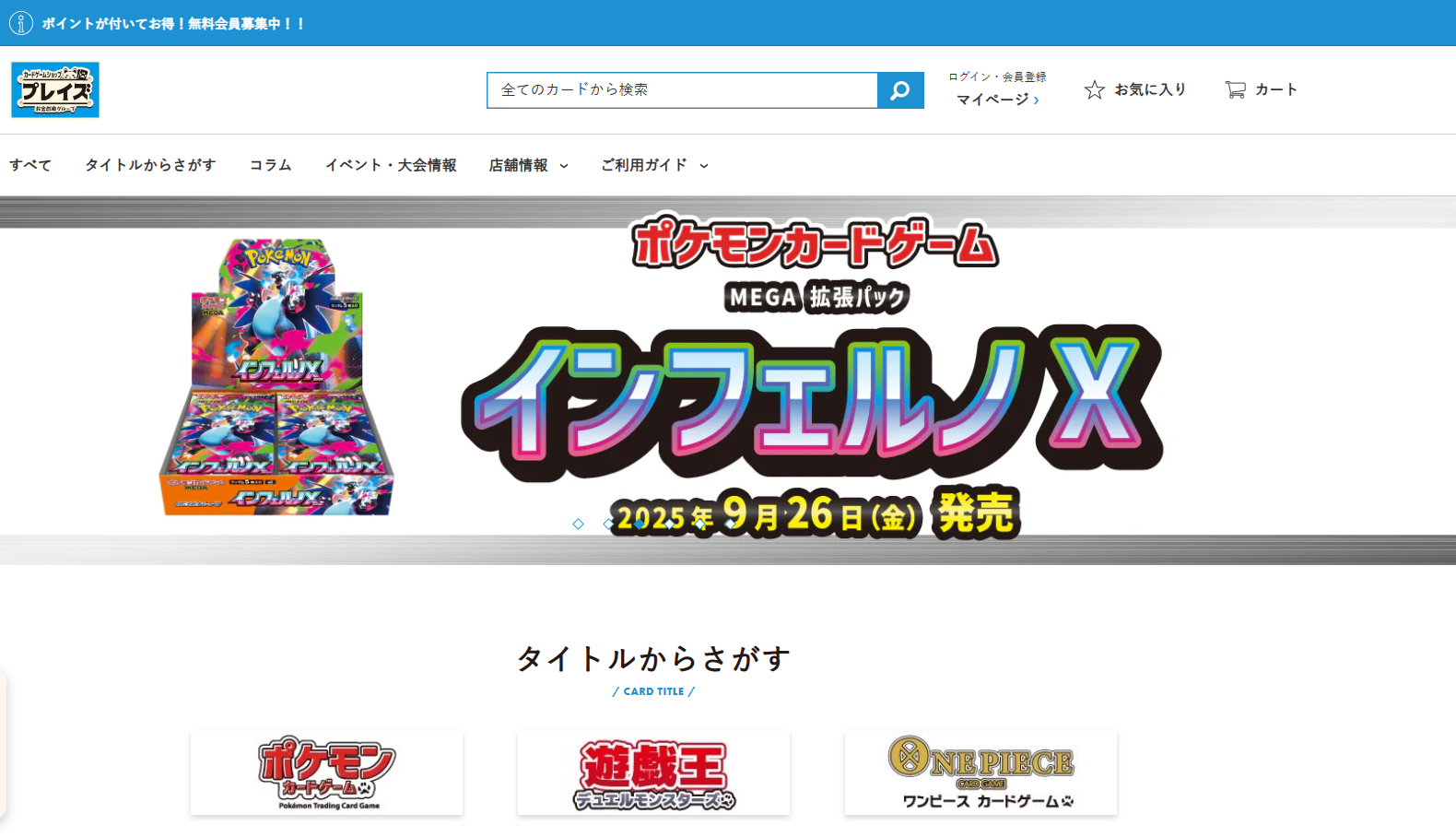This screenshot has height=837, width=1456.
Task: Select the fourth carousel diamond indicator
Action: click(x=669, y=524)
